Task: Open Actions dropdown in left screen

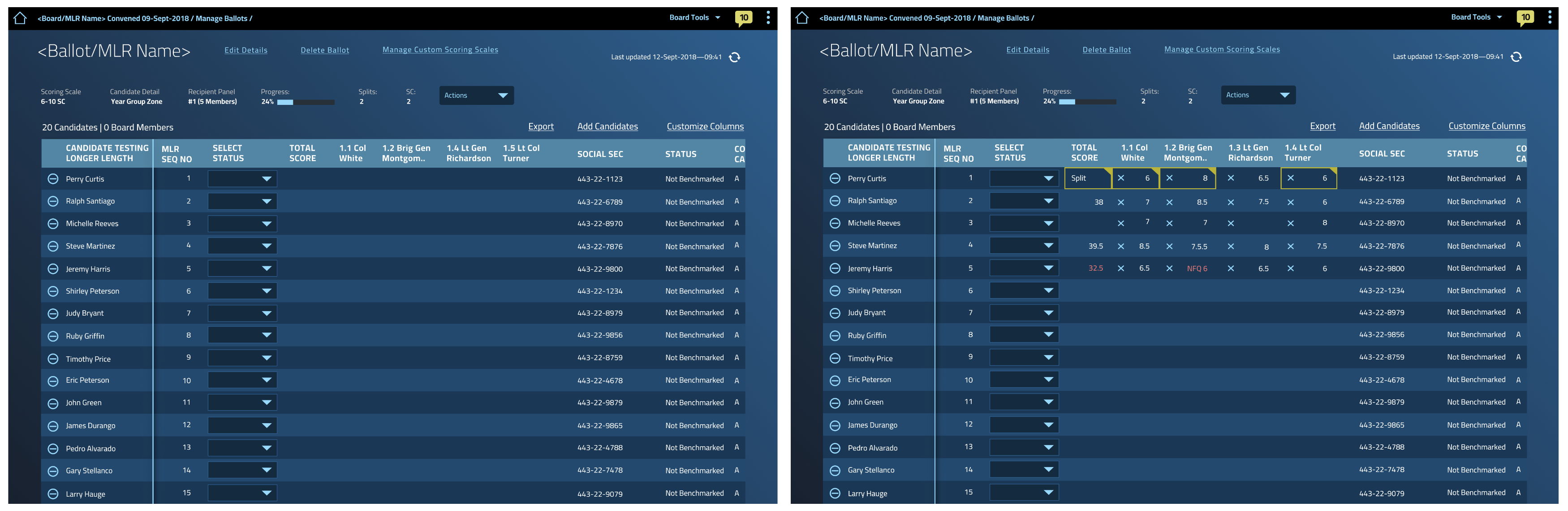Action: (477, 95)
